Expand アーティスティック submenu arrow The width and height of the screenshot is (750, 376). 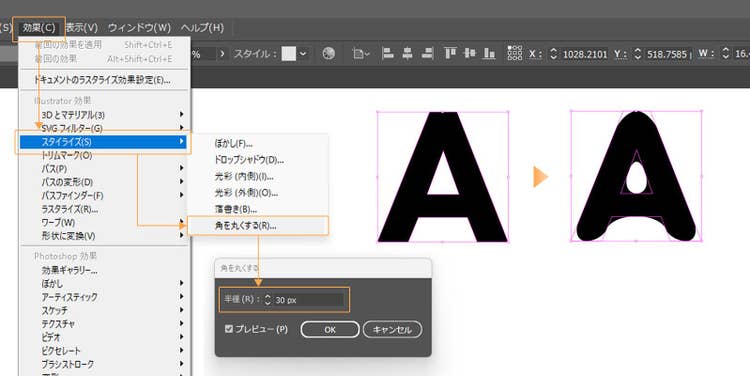click(181, 297)
